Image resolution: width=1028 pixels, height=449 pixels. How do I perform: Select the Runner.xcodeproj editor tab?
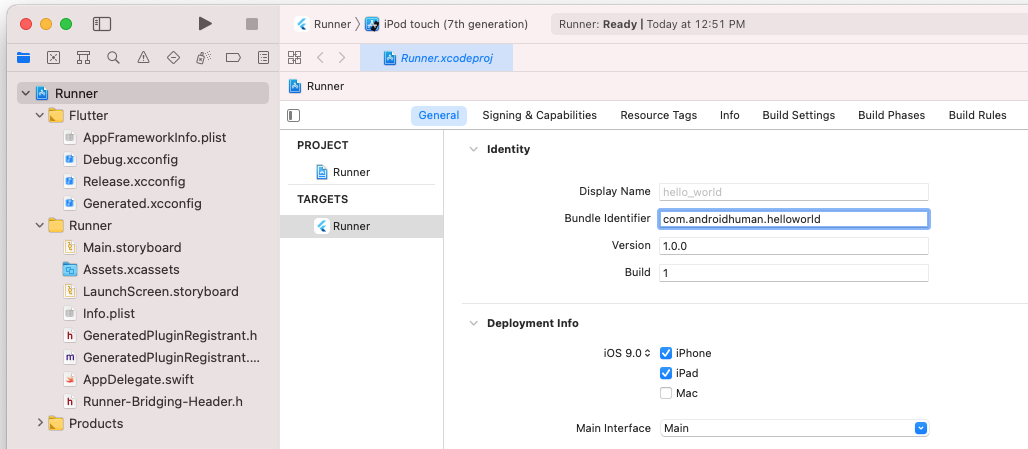click(x=437, y=58)
